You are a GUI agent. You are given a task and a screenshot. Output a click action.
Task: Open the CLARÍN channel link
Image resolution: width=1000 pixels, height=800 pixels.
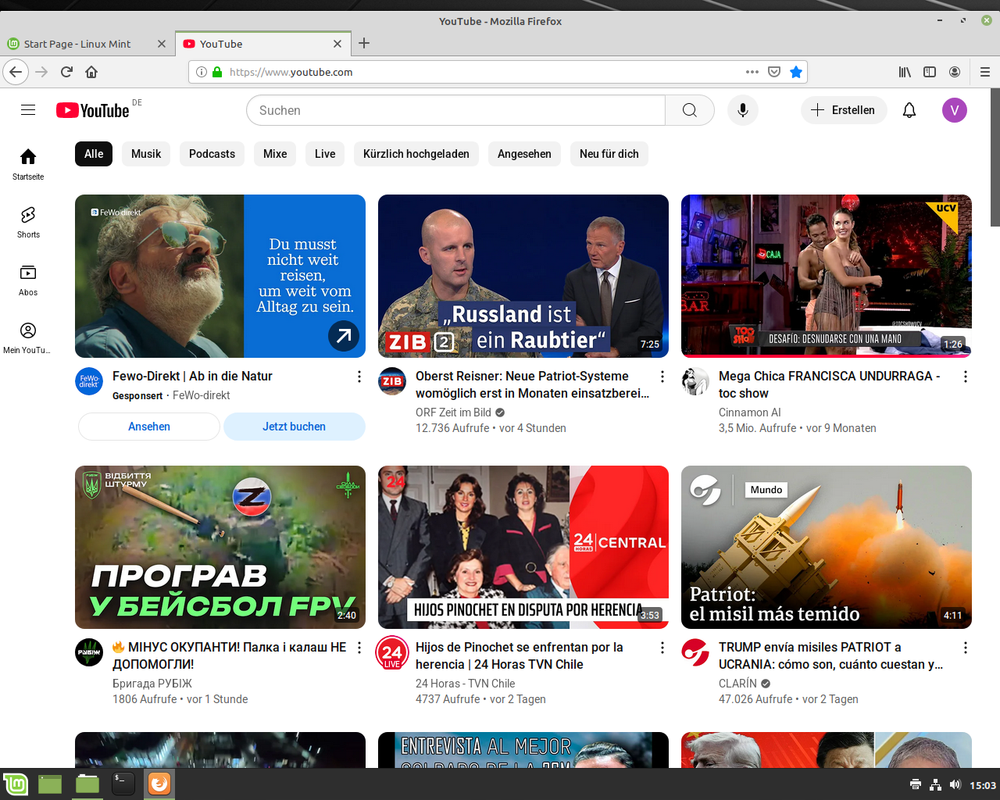click(x=737, y=683)
